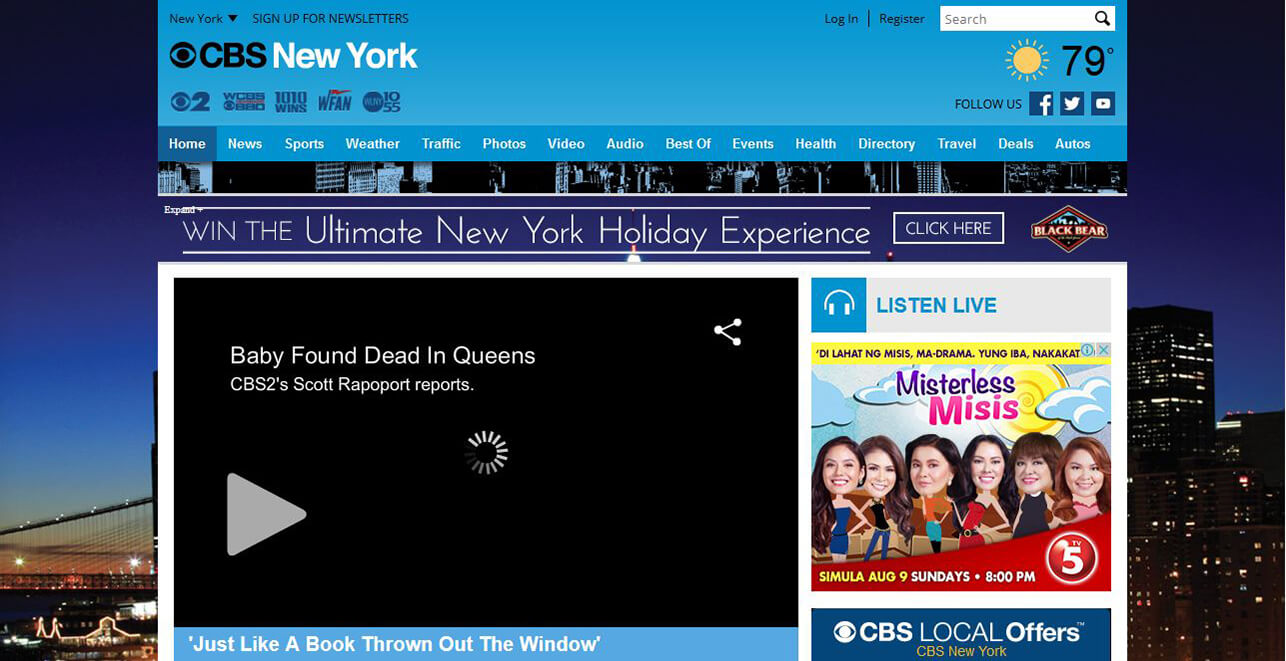Open the Audio menu
This screenshot has height=661, width=1286.
[x=625, y=144]
